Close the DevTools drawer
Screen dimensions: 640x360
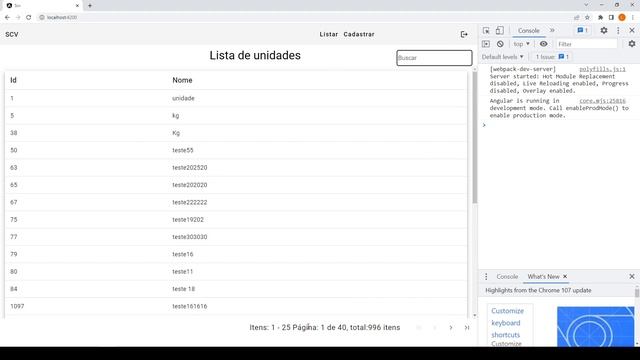click(632, 277)
